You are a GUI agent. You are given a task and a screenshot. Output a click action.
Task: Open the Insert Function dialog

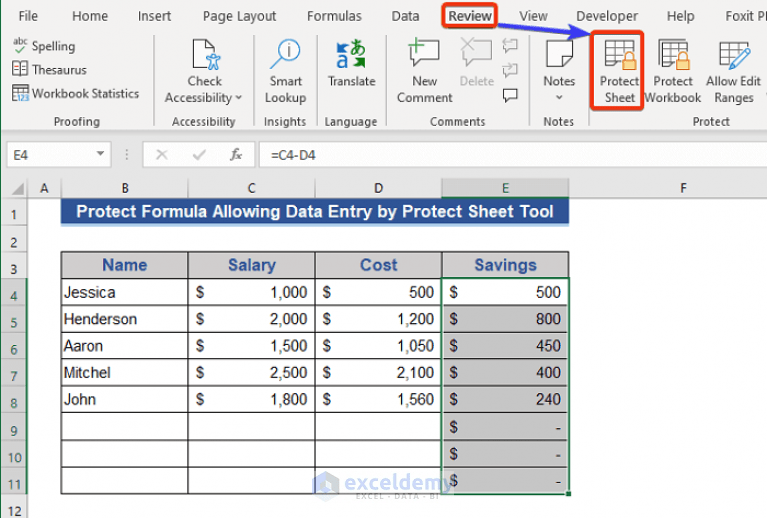(236, 155)
